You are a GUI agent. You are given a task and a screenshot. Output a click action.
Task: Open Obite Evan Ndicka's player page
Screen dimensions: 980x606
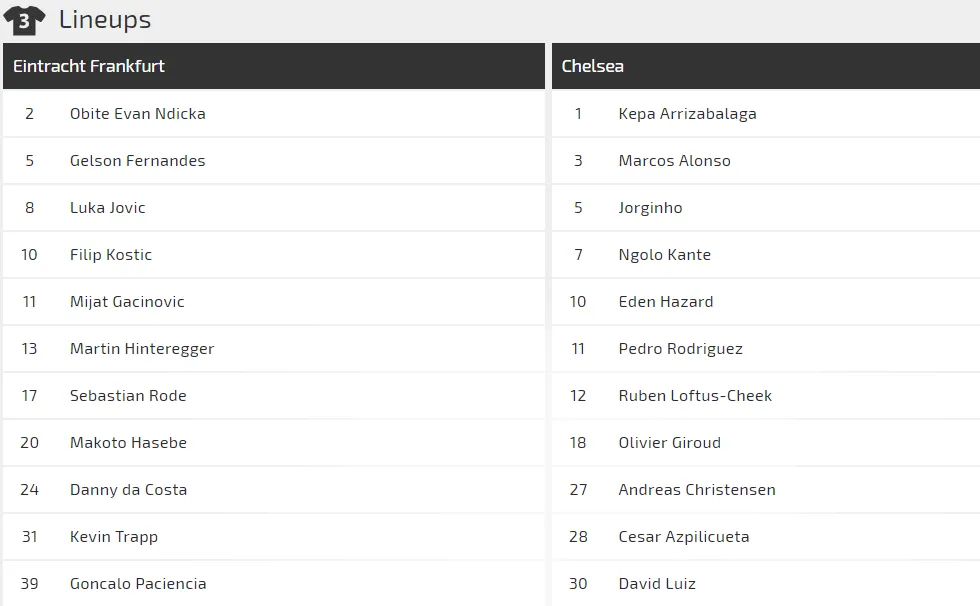tap(138, 114)
